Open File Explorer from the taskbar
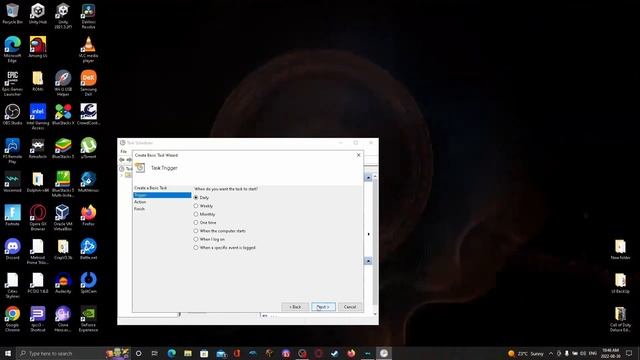The height and width of the screenshot is (360, 640). 188,353
